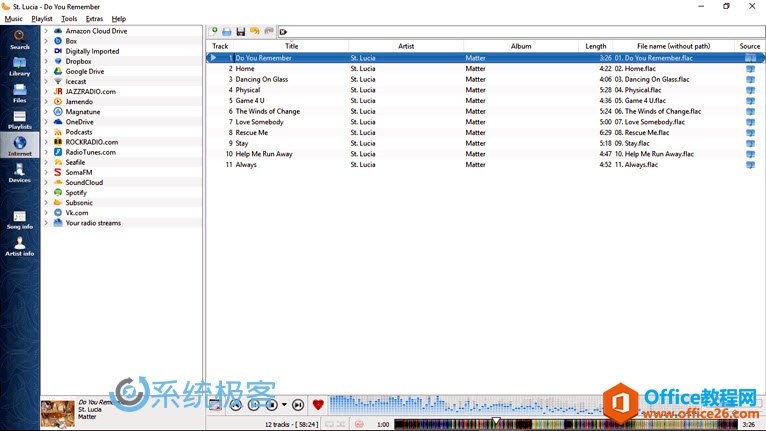Screen dimensions: 766x431
Task: Click the load playlist icon
Action: 227,31
